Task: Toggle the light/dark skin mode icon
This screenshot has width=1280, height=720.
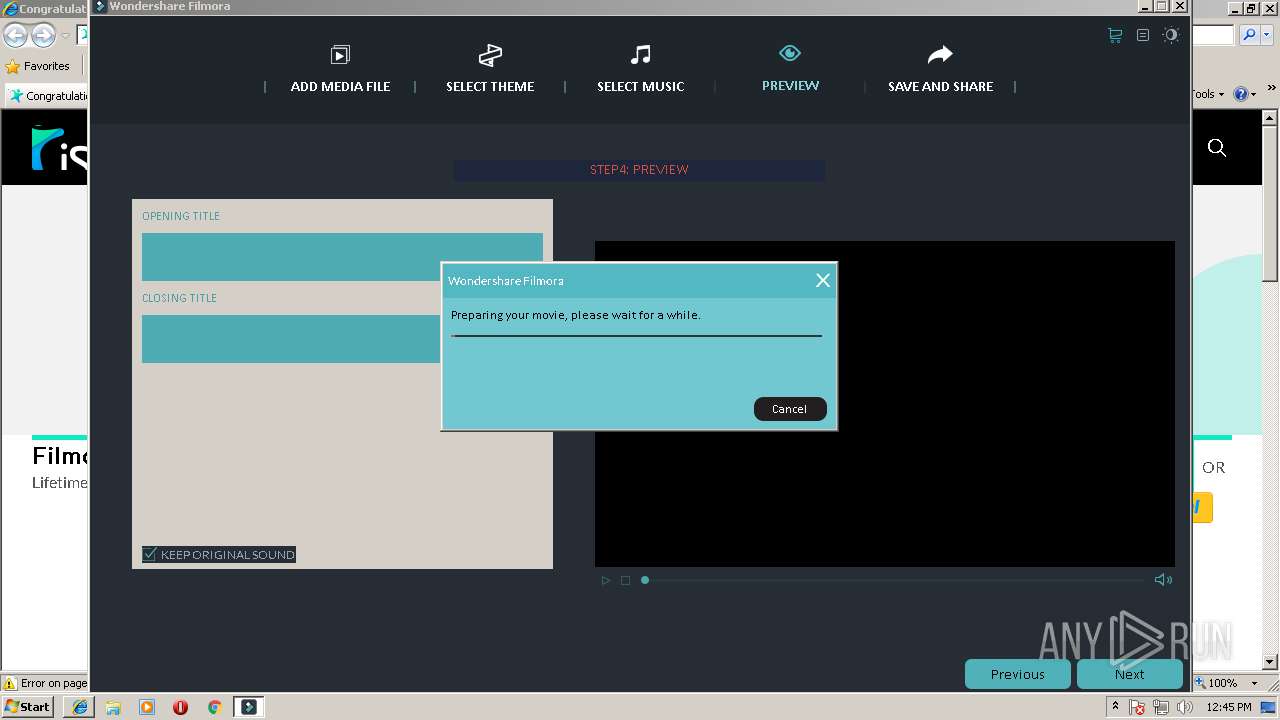Action: click(1171, 35)
